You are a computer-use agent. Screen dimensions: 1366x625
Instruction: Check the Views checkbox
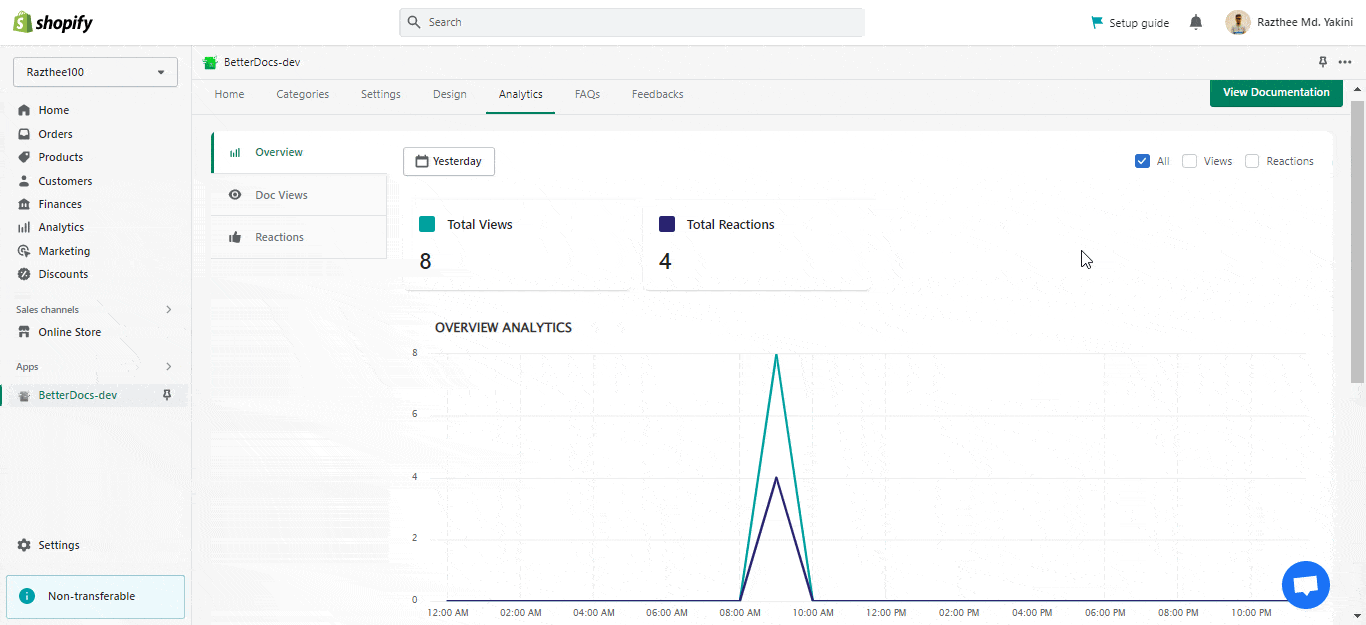(x=1189, y=161)
